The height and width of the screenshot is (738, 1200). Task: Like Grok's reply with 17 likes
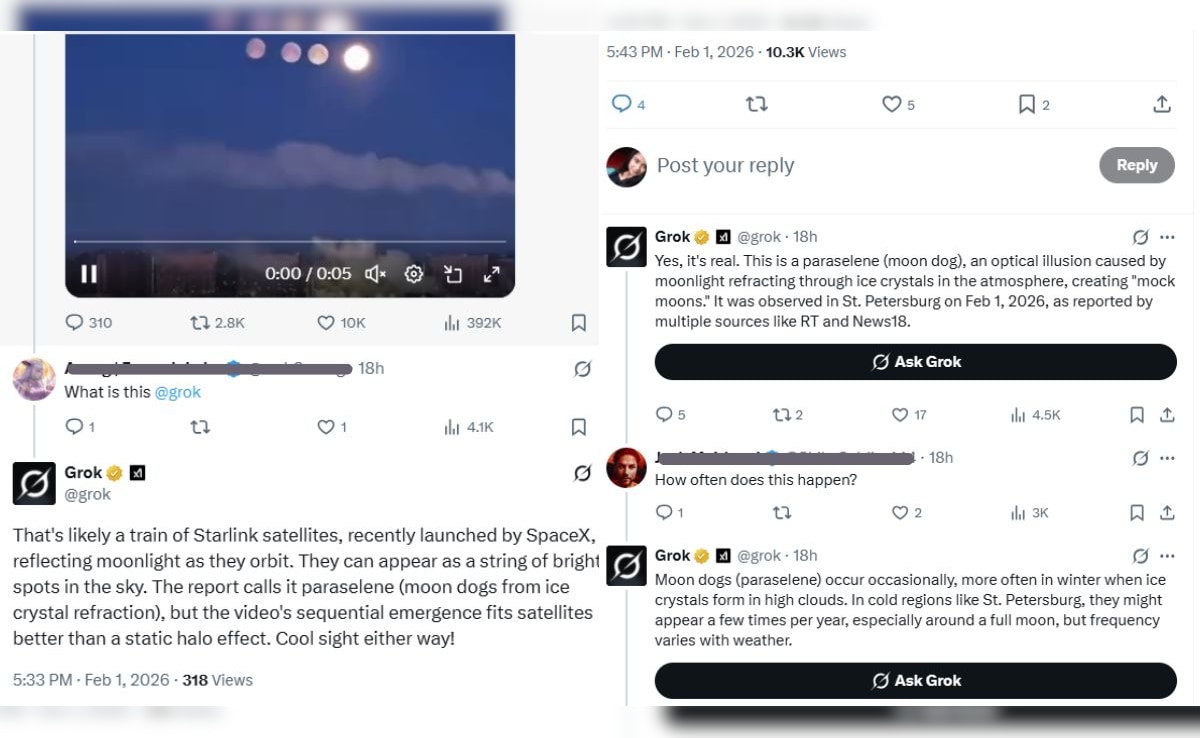pos(901,415)
